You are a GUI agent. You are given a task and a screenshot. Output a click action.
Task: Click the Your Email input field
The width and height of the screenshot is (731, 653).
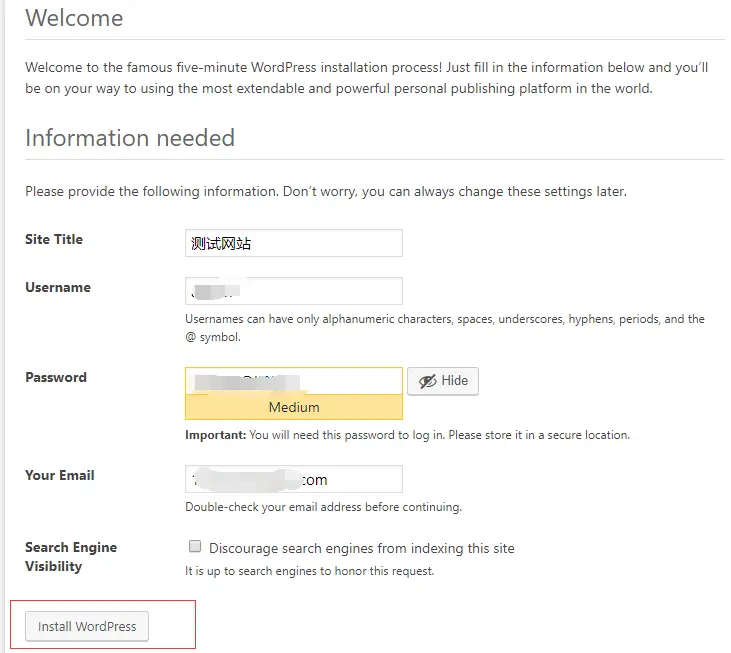click(x=294, y=479)
